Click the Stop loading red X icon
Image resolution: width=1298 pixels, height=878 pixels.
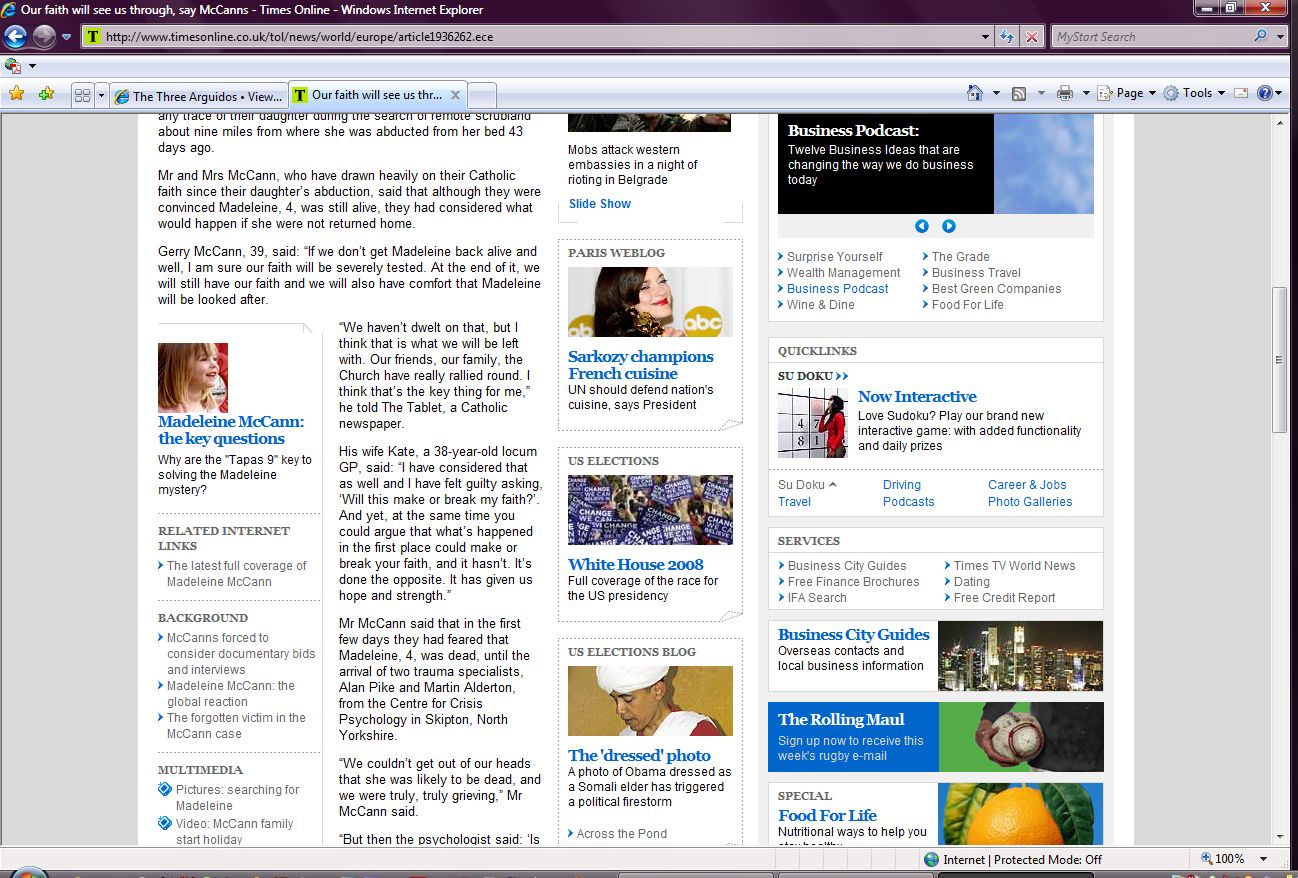[1032, 37]
